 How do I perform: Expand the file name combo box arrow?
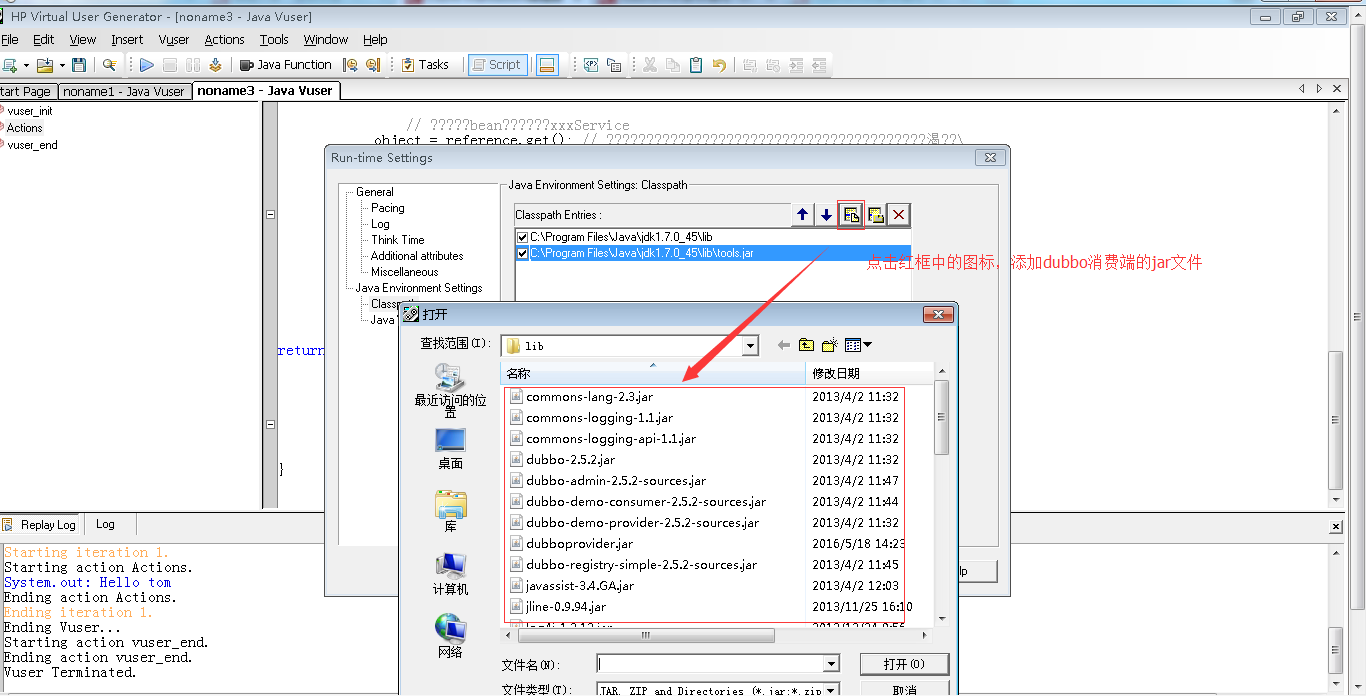point(831,664)
